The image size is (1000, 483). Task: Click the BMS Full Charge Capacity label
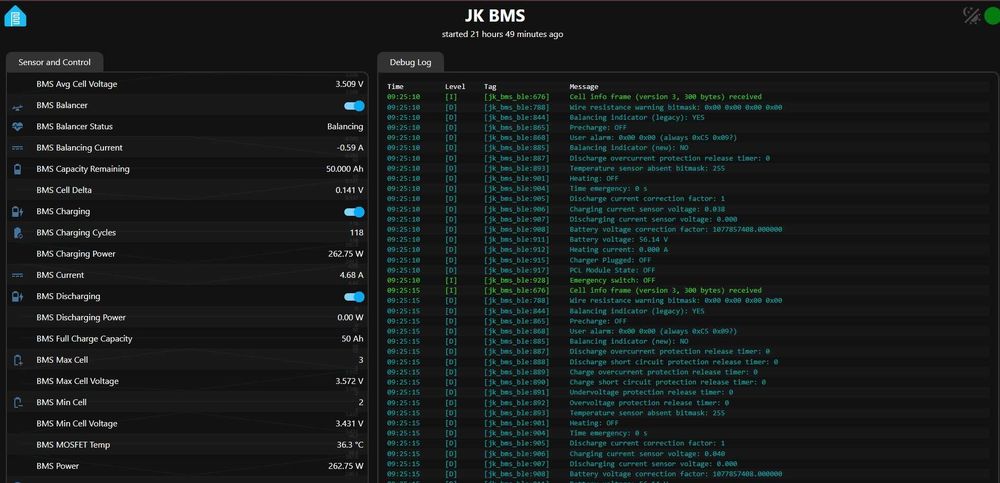point(84,339)
